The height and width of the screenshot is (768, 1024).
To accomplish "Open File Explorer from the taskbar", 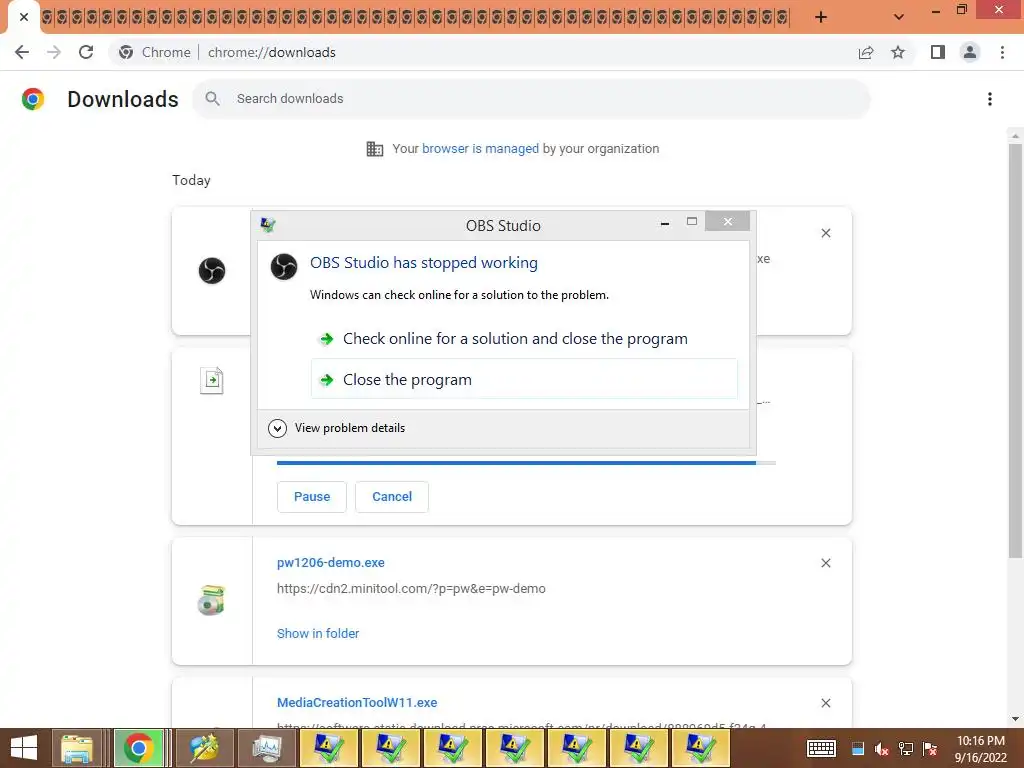I will [x=77, y=748].
